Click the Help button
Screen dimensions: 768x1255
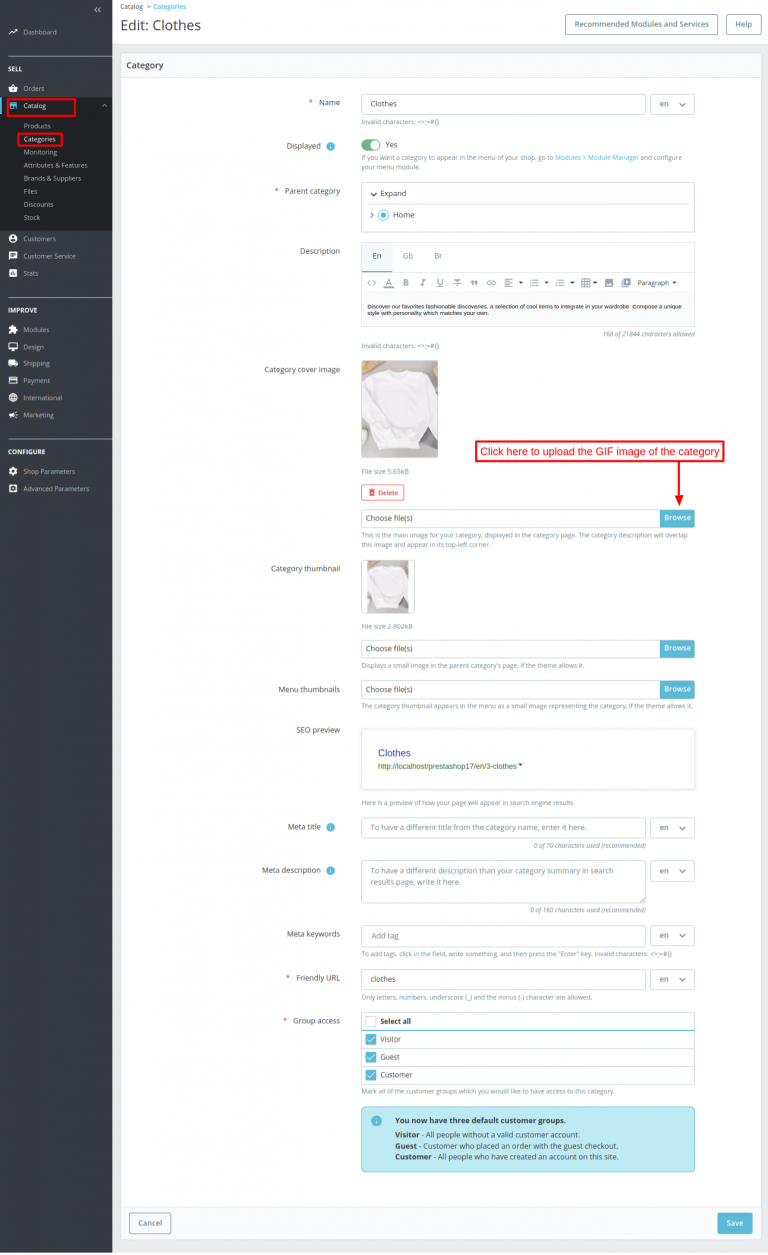743,24
